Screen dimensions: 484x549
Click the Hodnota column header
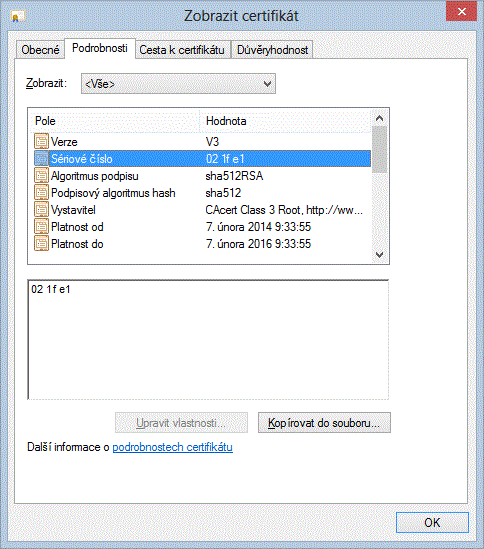click(285, 121)
